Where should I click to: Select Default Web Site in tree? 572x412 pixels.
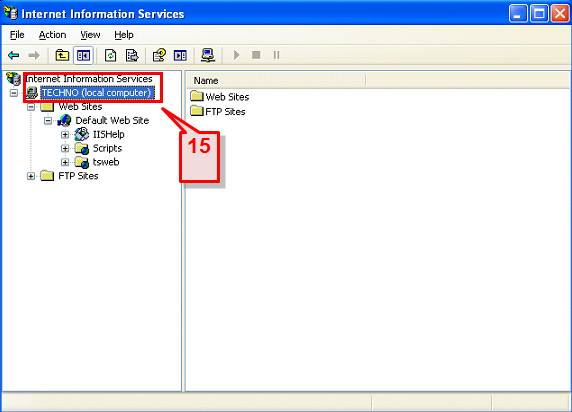click(112, 120)
